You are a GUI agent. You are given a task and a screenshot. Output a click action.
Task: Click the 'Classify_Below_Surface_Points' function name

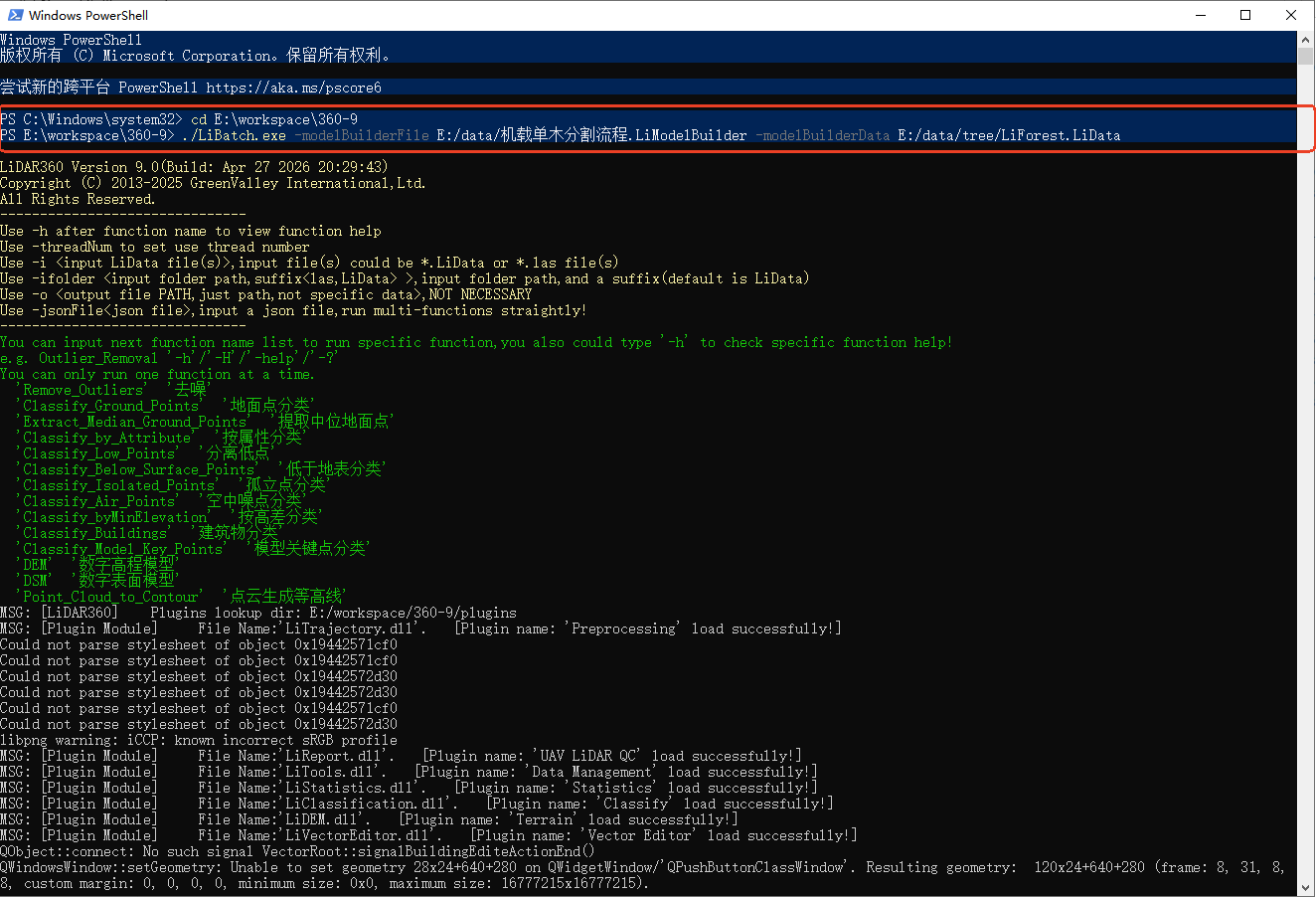pos(139,469)
